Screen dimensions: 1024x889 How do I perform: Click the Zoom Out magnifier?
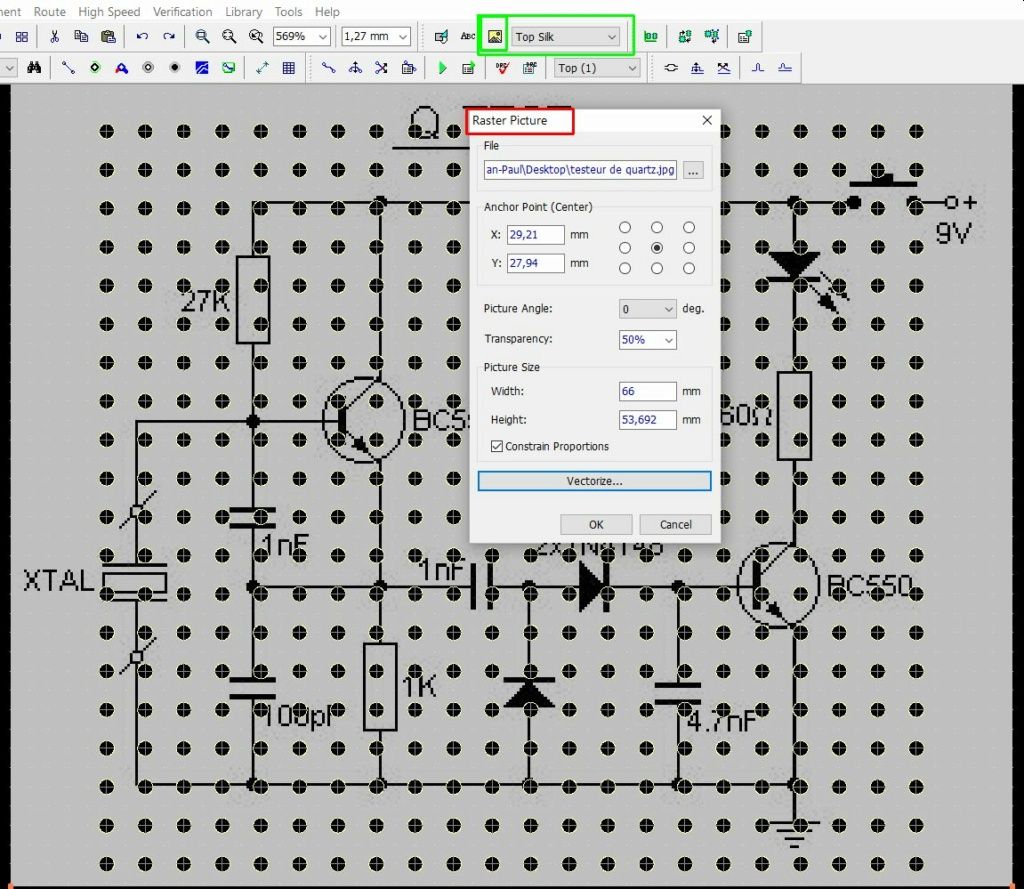point(229,37)
